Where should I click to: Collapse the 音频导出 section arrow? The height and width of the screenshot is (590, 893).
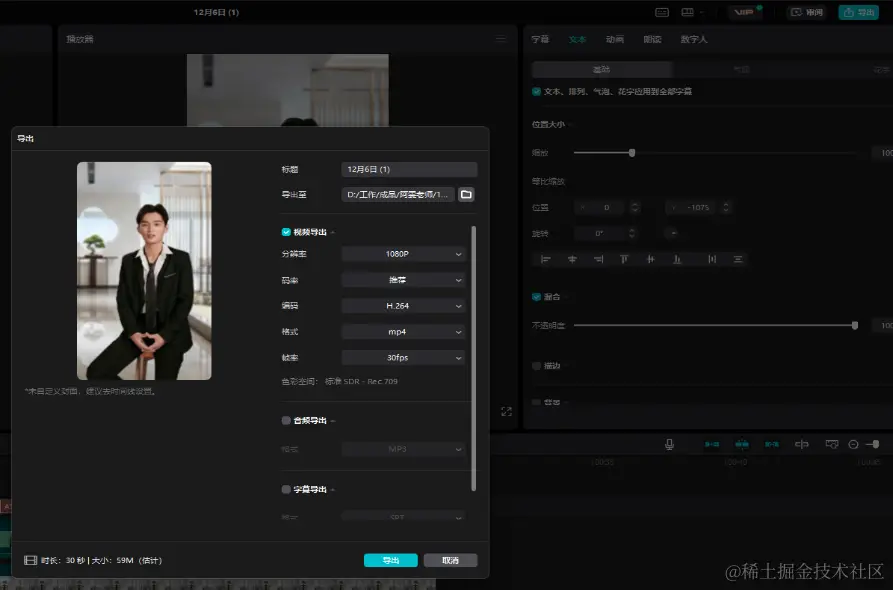click(x=333, y=421)
